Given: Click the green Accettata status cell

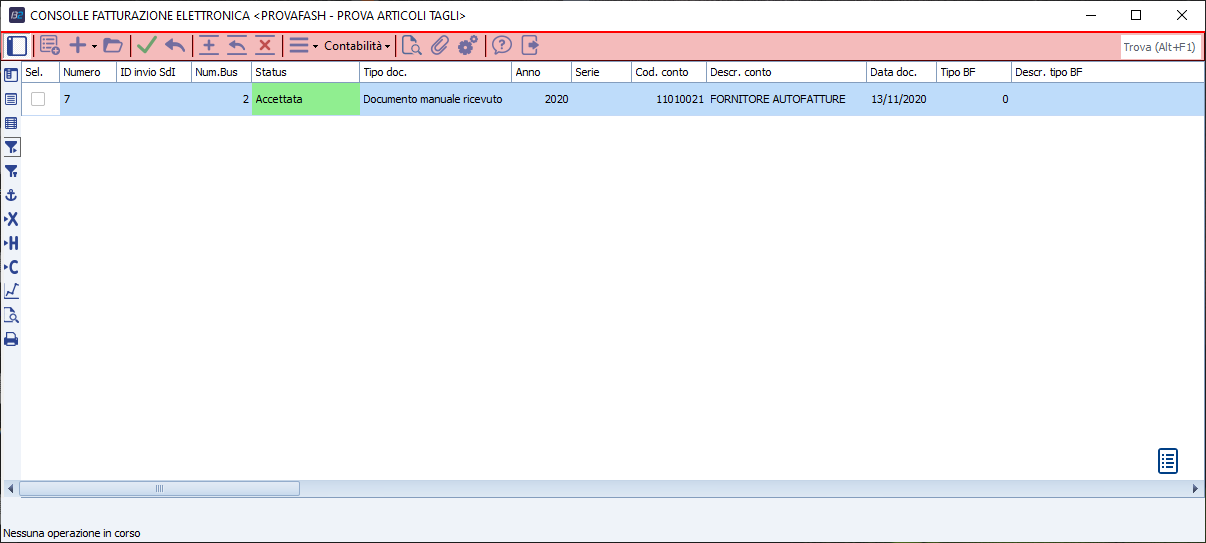Looking at the screenshot, I should click(x=305, y=99).
